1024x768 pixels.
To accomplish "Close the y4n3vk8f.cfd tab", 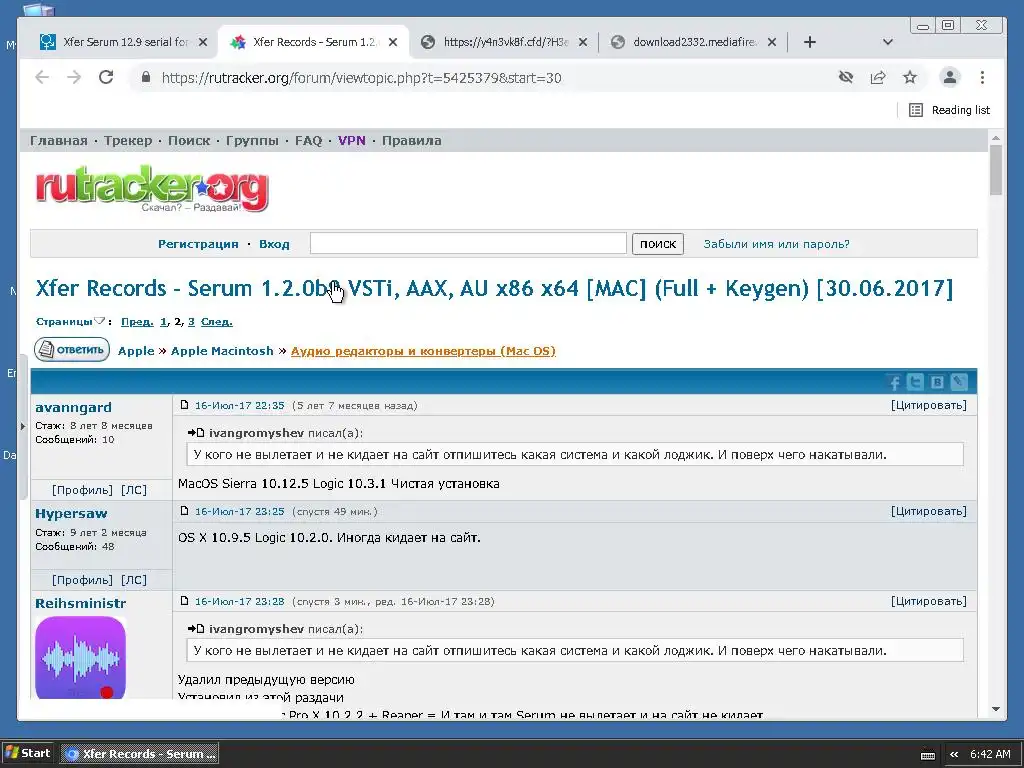I will click(583, 42).
